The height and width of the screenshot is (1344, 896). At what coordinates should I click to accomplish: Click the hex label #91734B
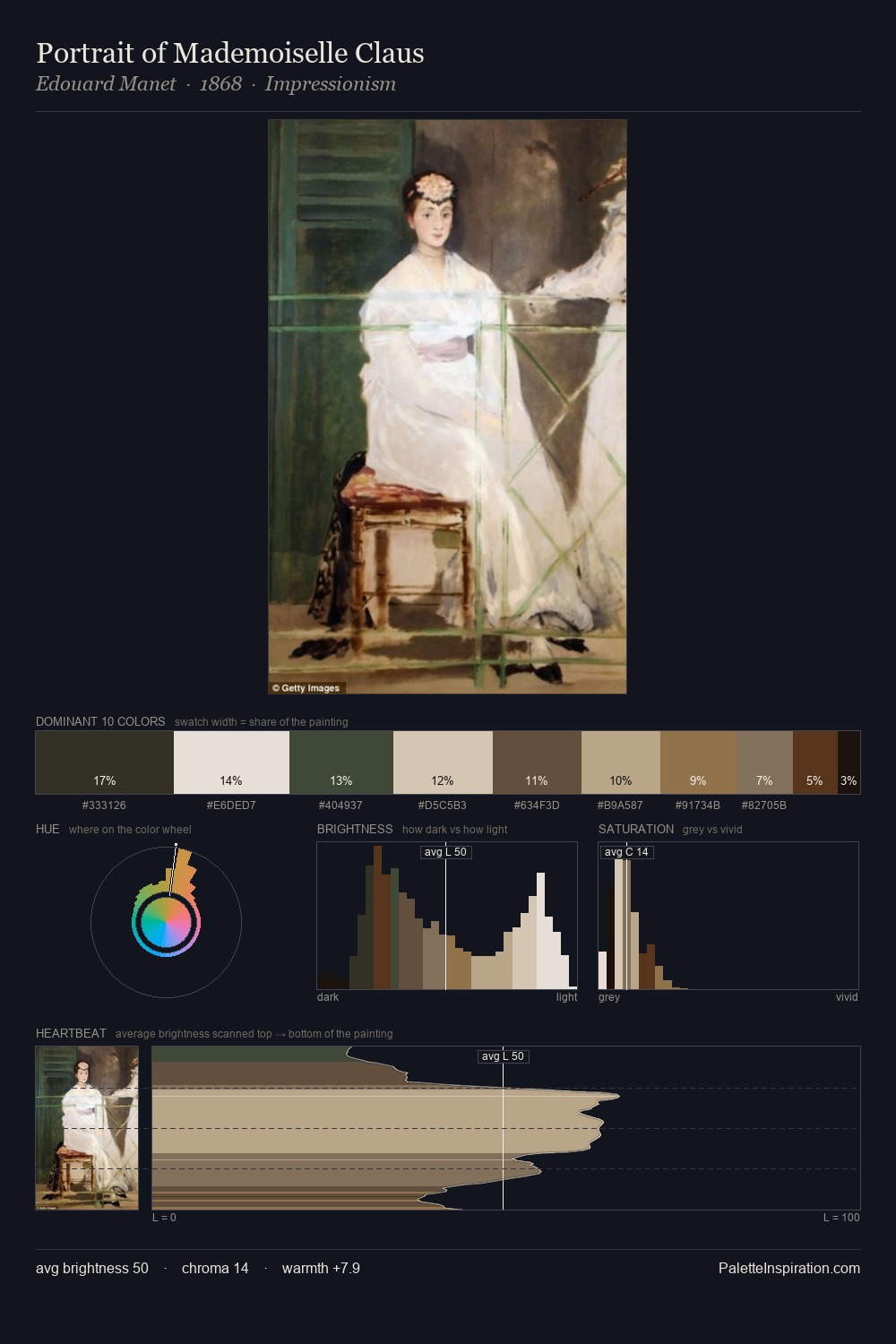click(x=698, y=806)
